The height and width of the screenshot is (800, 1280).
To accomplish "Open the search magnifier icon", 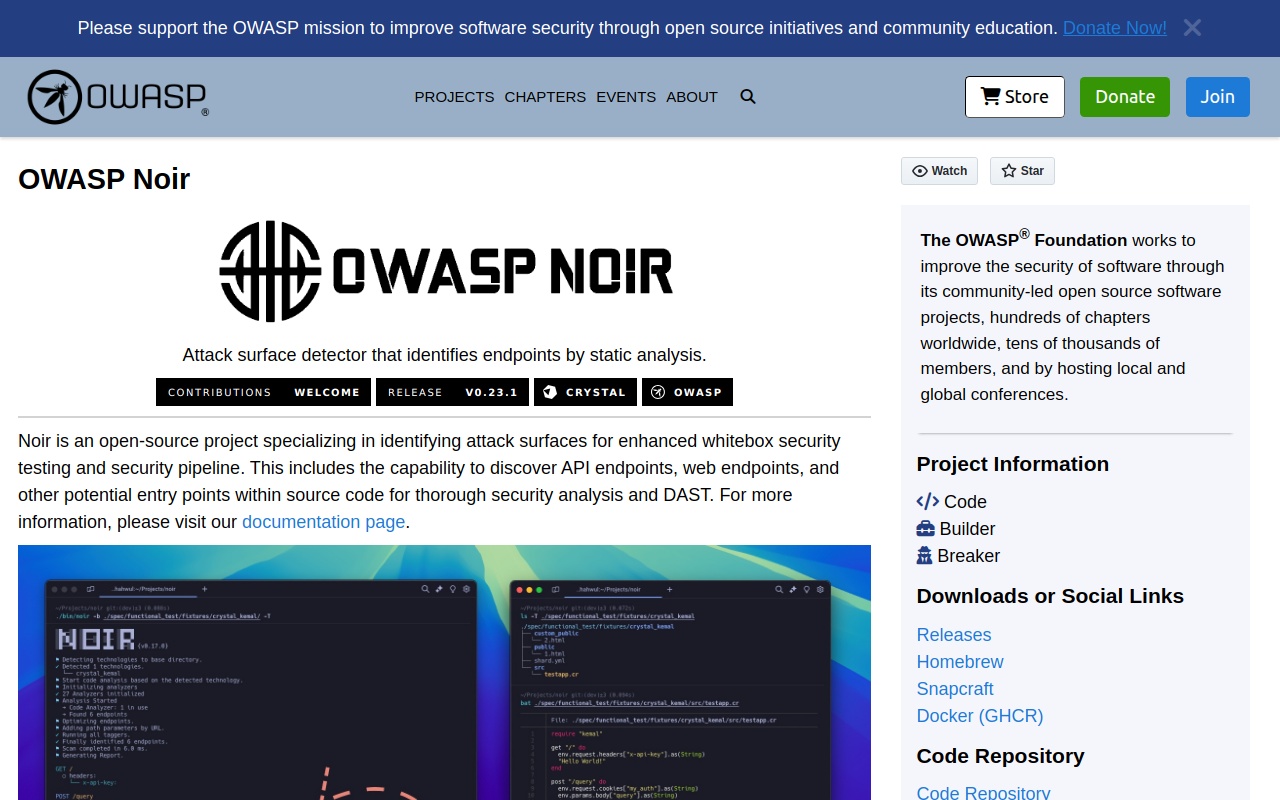I will [x=748, y=97].
